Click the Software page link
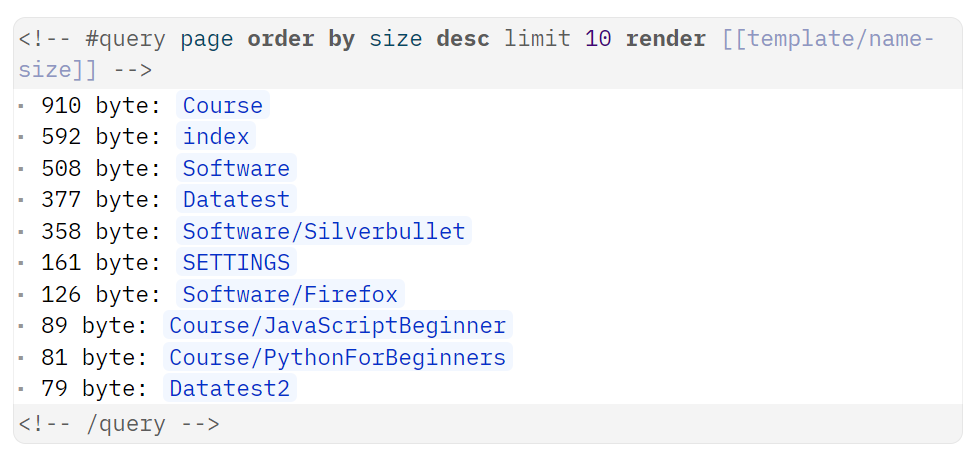This screenshot has width=977, height=453. (x=236, y=169)
